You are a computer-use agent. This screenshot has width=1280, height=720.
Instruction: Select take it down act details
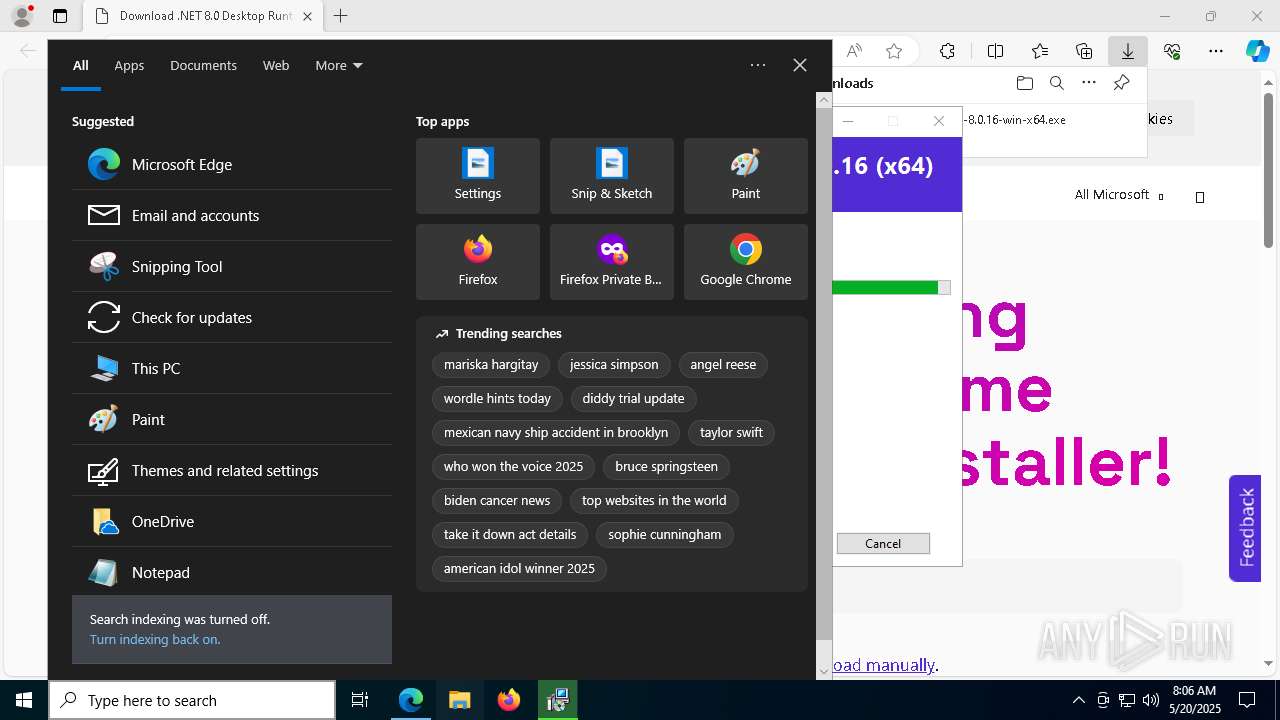pyautogui.click(x=510, y=535)
